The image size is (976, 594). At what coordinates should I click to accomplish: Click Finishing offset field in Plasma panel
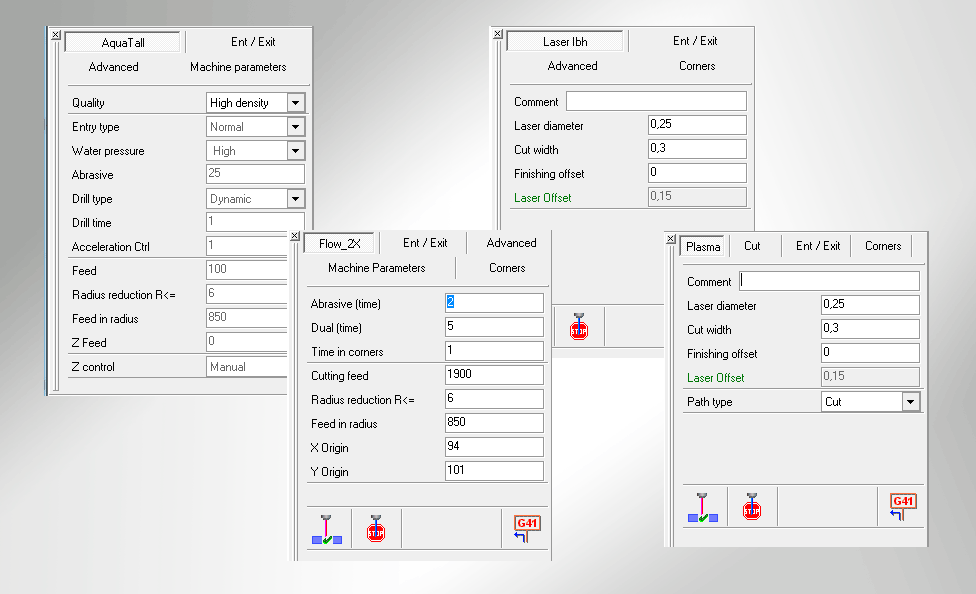pyautogui.click(x=870, y=353)
